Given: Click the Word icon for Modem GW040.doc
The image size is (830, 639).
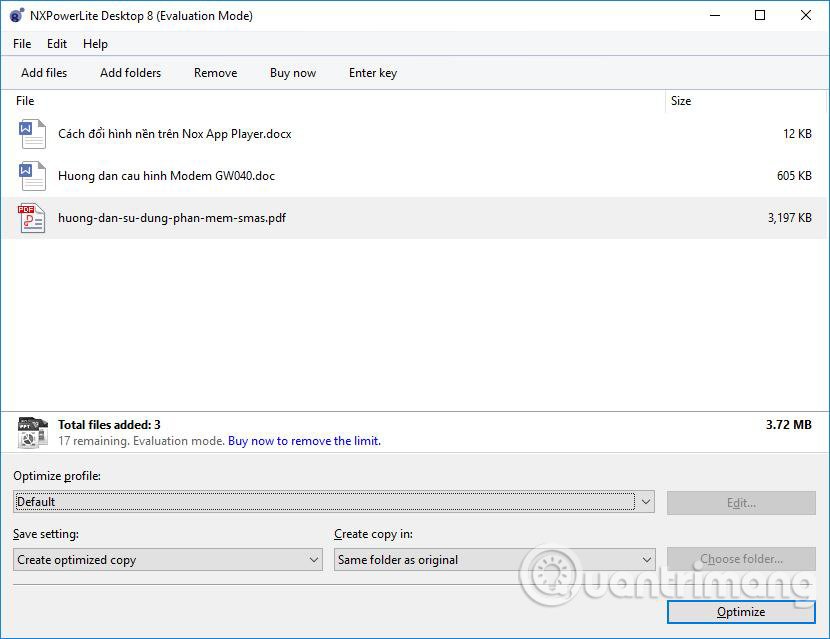Looking at the screenshot, I should point(32,176).
